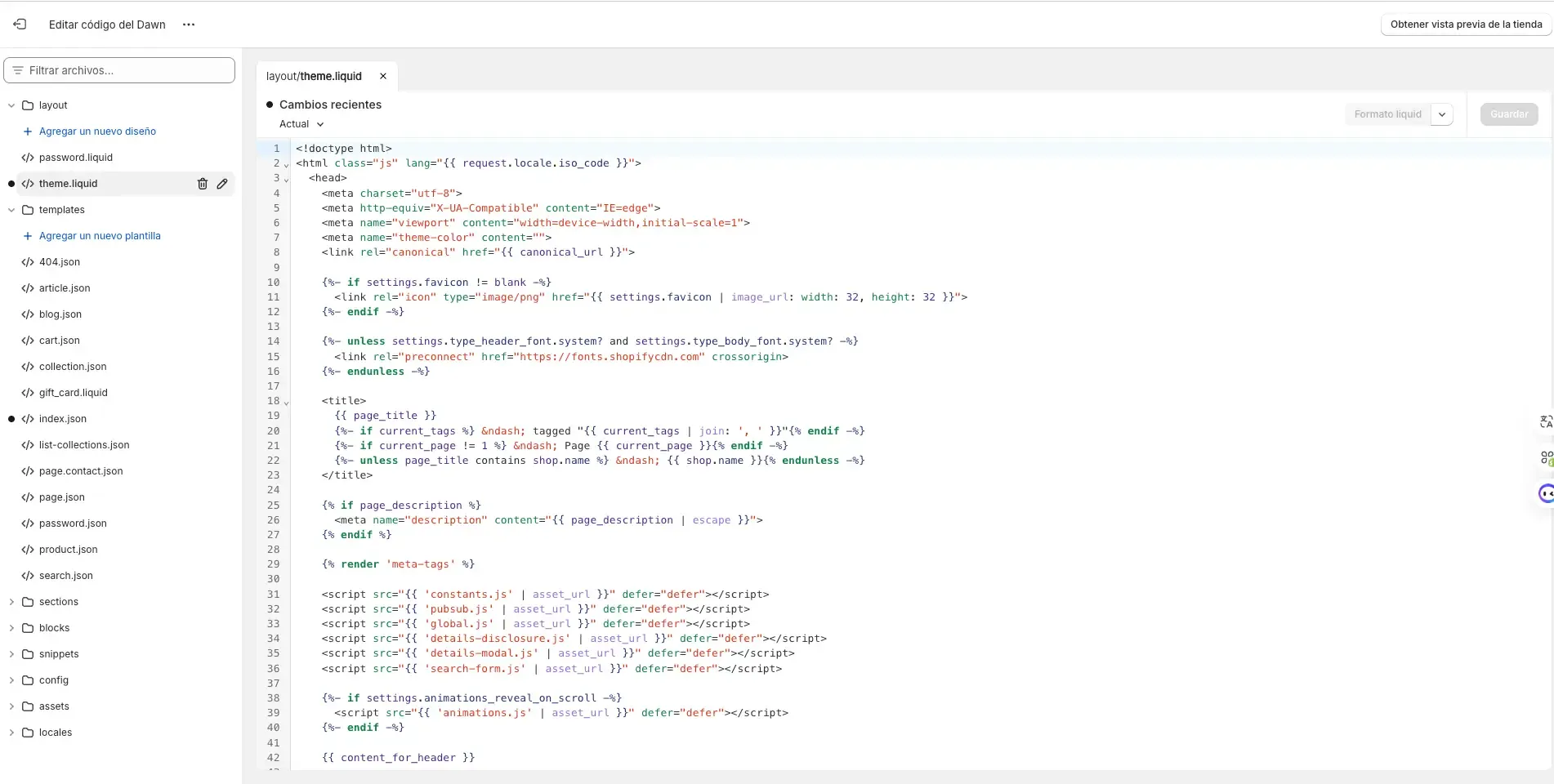This screenshot has width=1554, height=784.
Task: Rename theme.liquid with the pencil icon
Action: (x=222, y=184)
